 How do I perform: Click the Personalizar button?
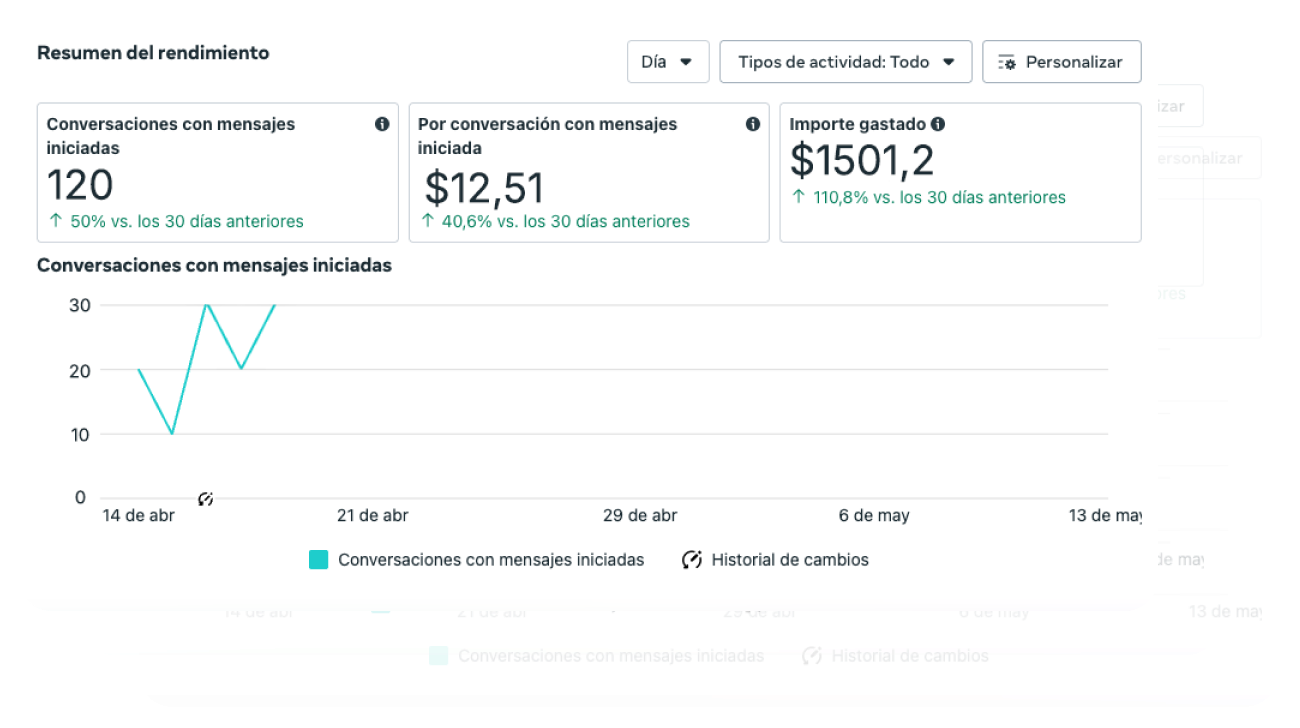pos(1062,61)
